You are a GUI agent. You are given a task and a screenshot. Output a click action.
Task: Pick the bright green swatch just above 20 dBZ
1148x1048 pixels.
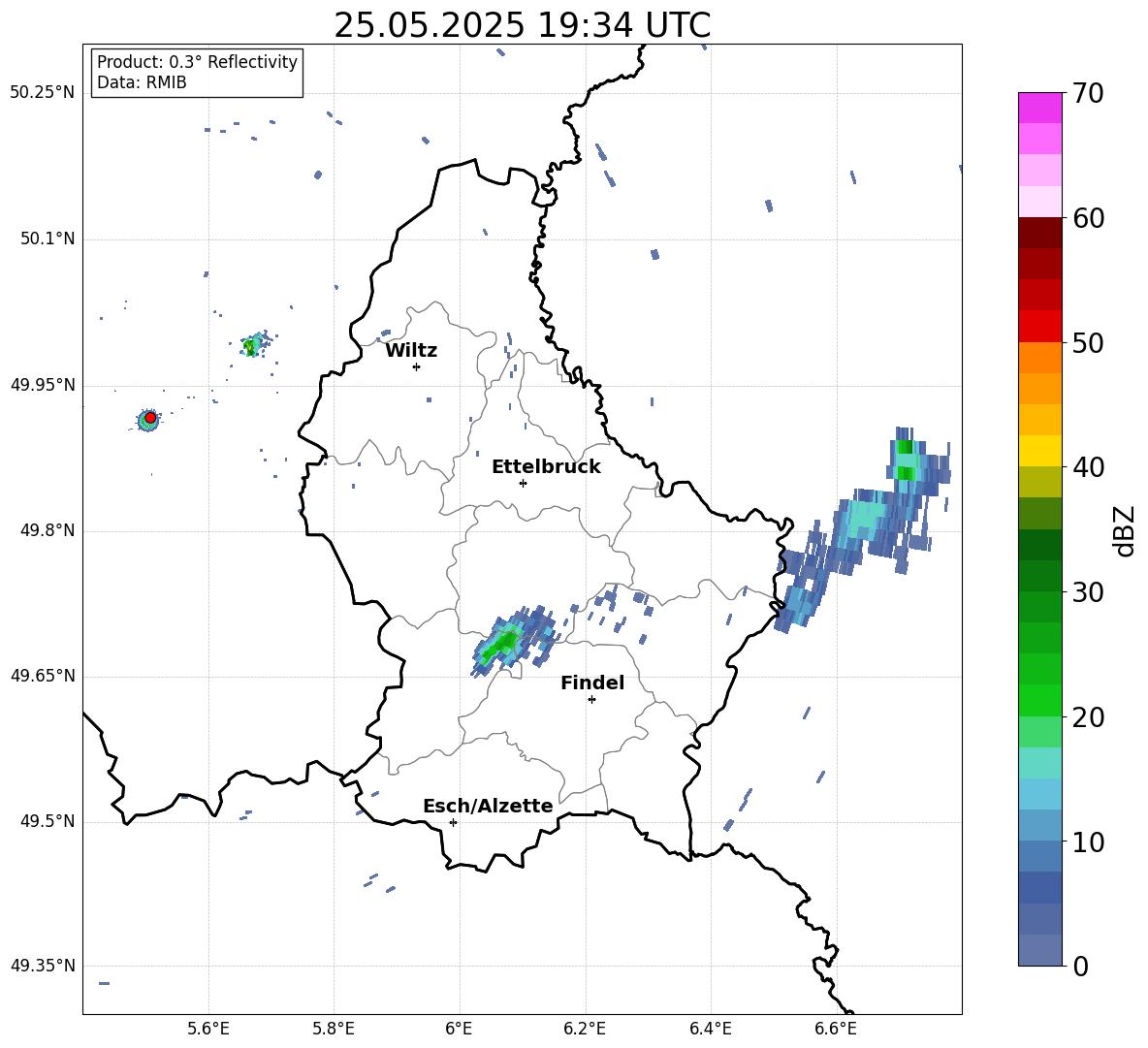1039,700
